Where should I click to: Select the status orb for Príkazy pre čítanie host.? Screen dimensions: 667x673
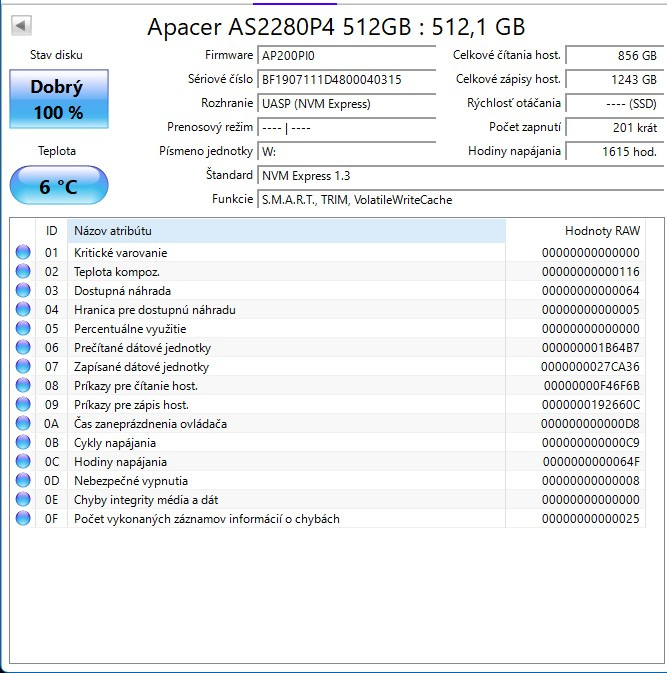[23, 385]
